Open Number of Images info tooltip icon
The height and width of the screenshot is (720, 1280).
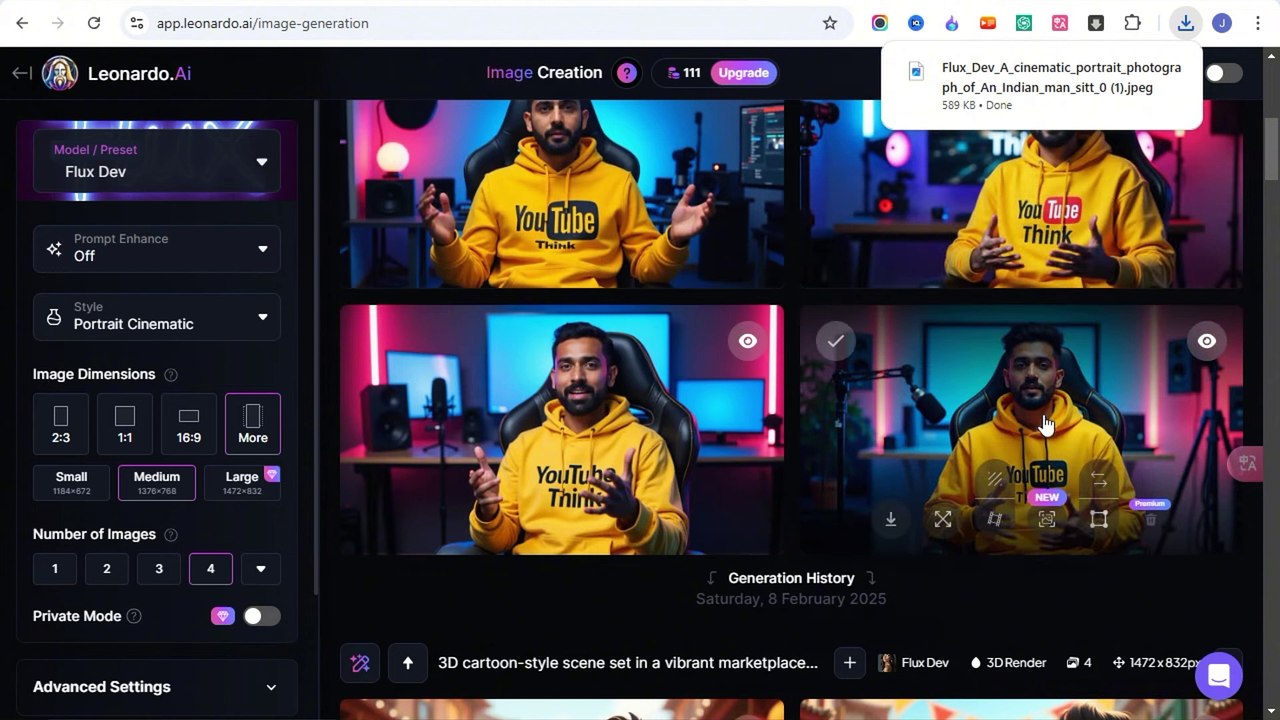coord(171,535)
